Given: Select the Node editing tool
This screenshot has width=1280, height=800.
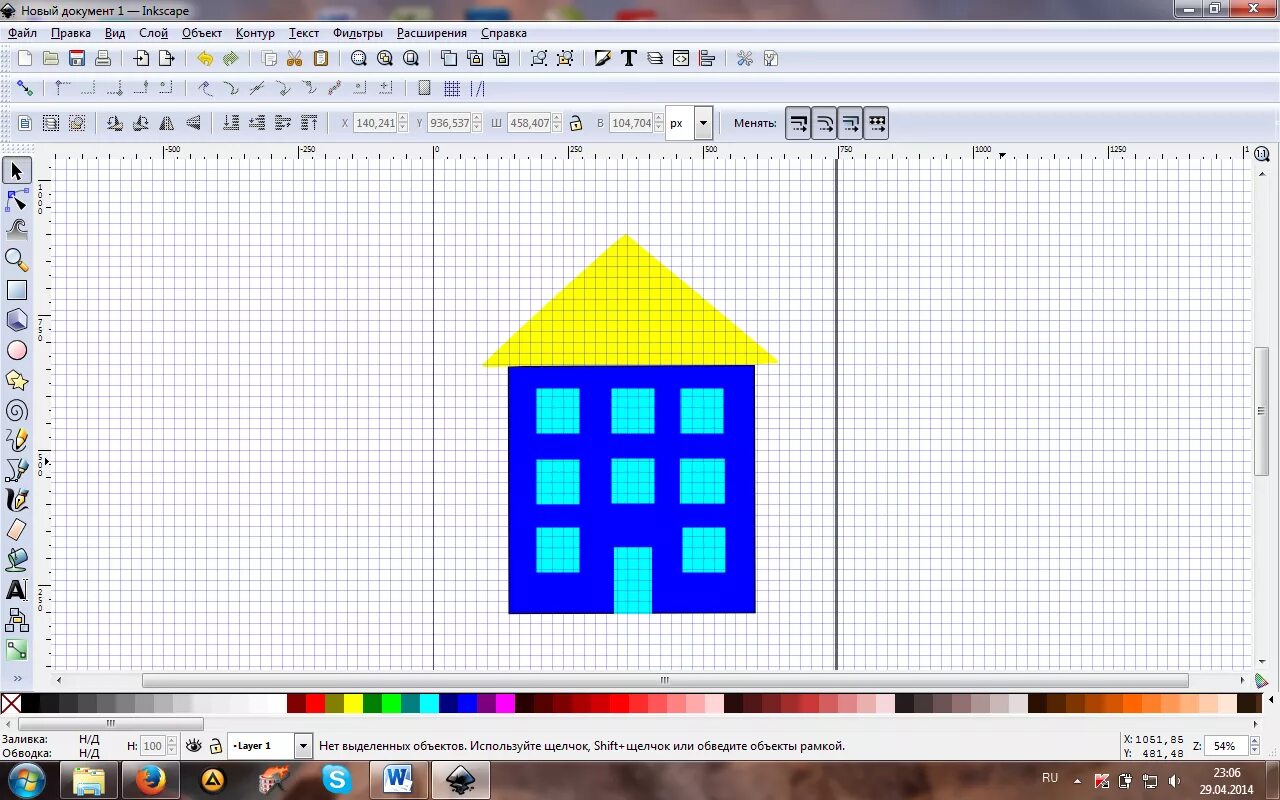Looking at the screenshot, I should [x=17, y=200].
